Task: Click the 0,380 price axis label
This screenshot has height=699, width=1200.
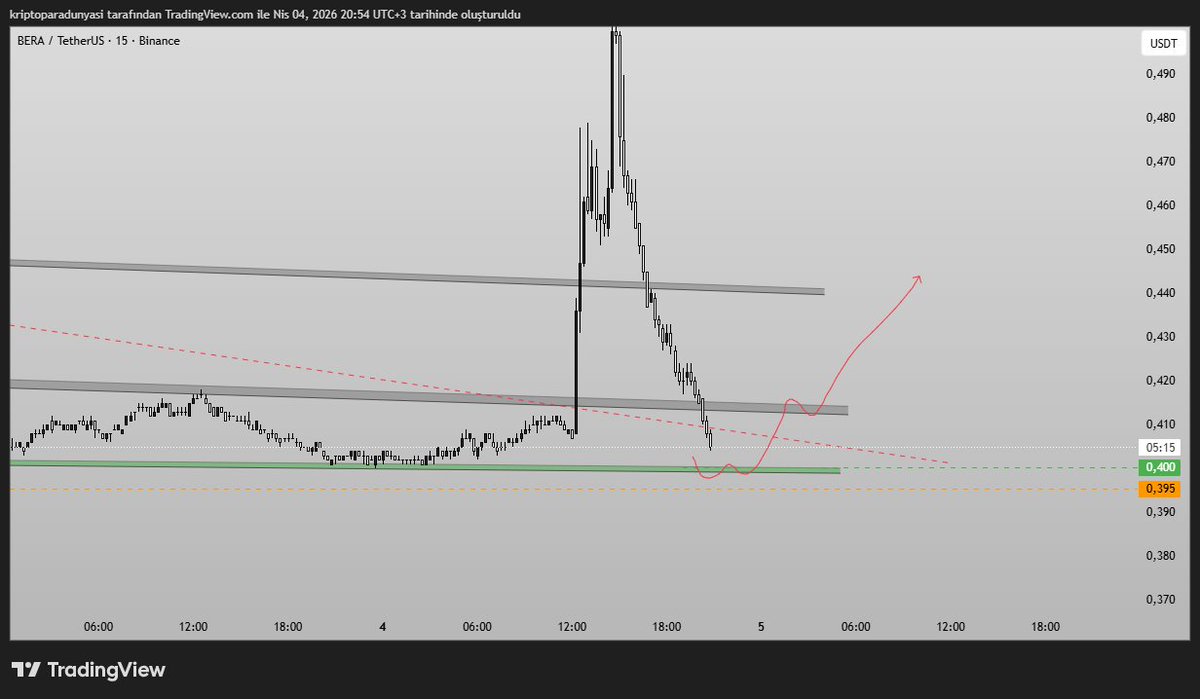Action: pos(1160,555)
